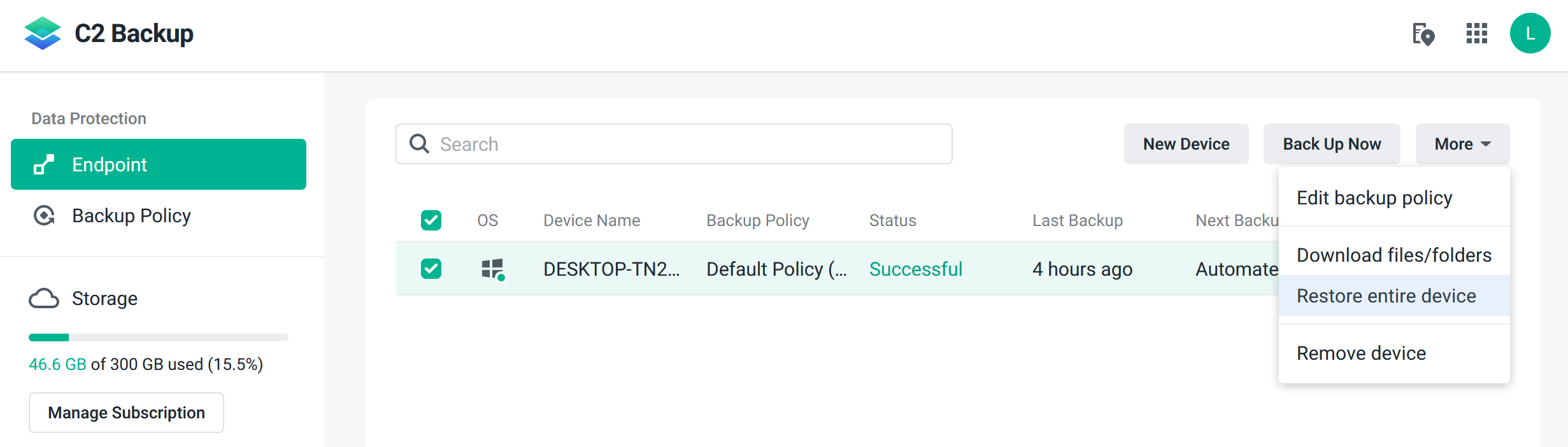This screenshot has height=447, width=1568.
Task: Click the 4 hours ago cell
Action: 1083,269
